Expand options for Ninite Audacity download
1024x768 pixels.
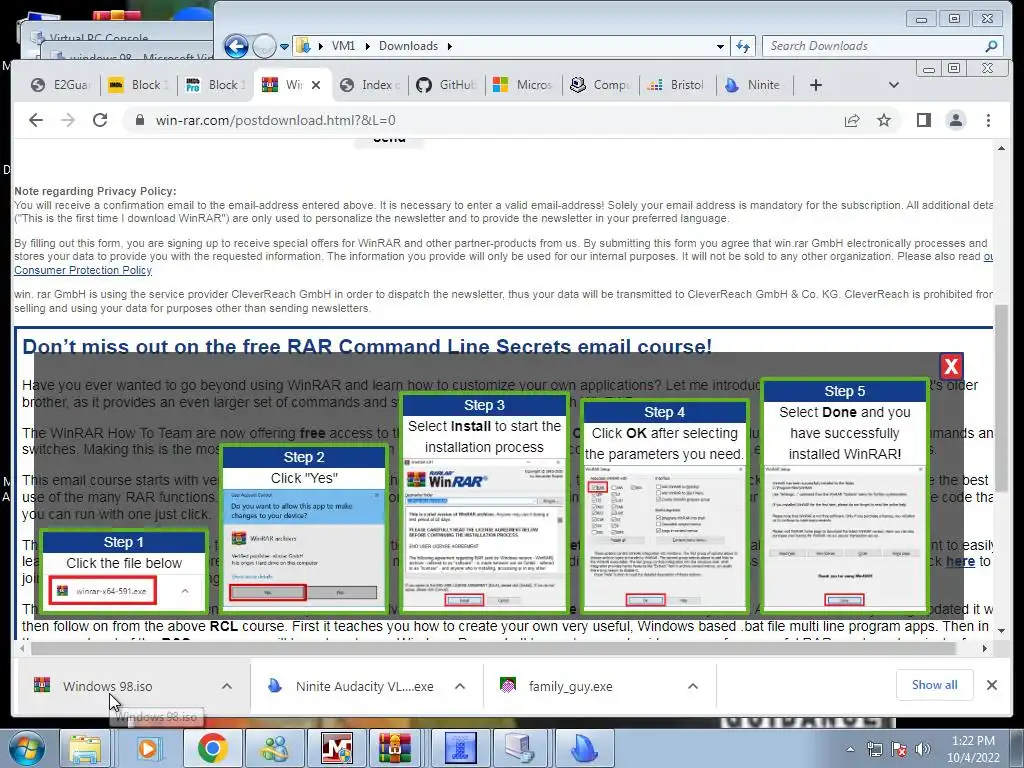click(x=460, y=686)
